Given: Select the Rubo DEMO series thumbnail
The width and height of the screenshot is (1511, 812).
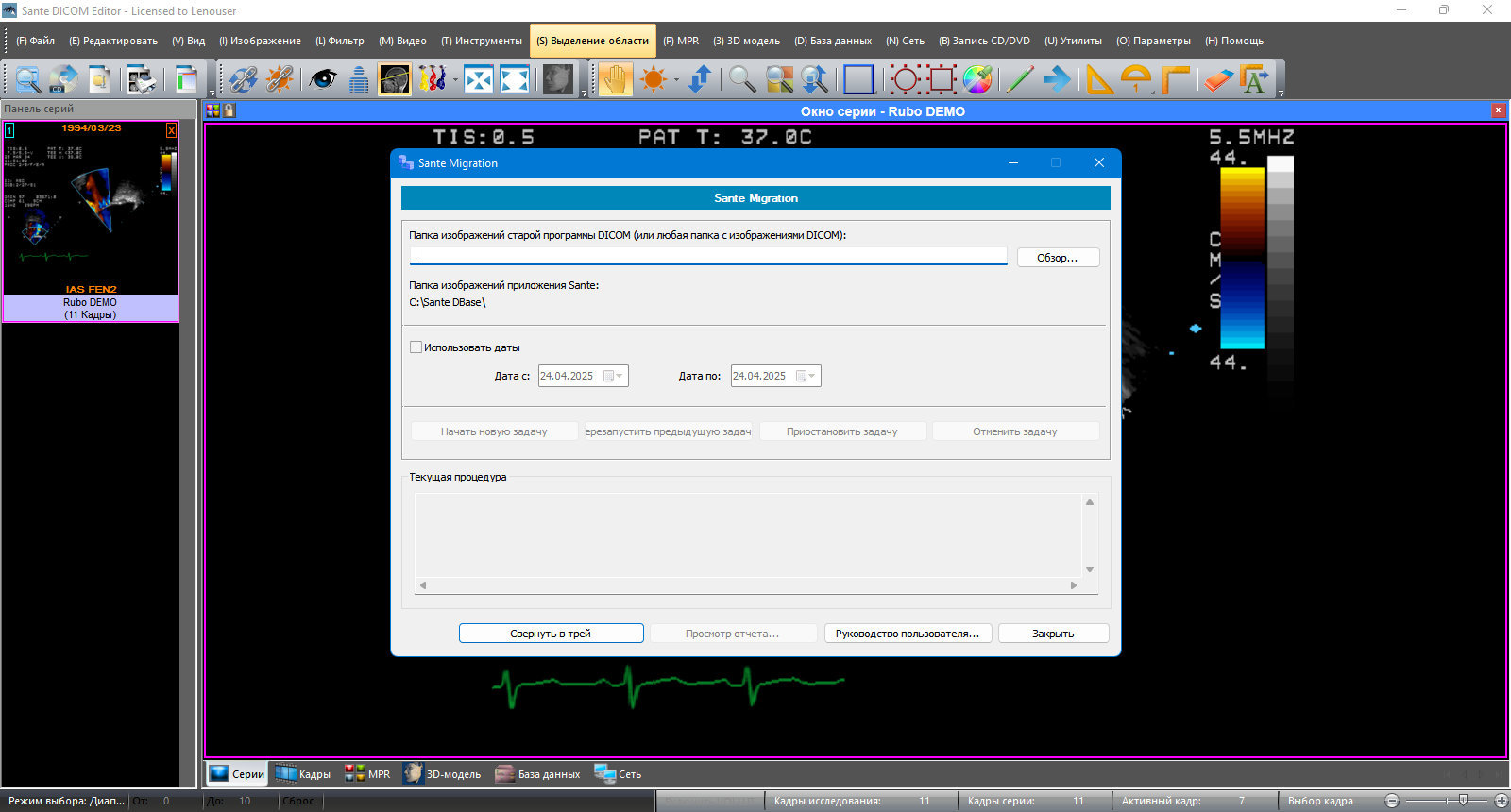Looking at the screenshot, I should pyautogui.click(x=91, y=222).
